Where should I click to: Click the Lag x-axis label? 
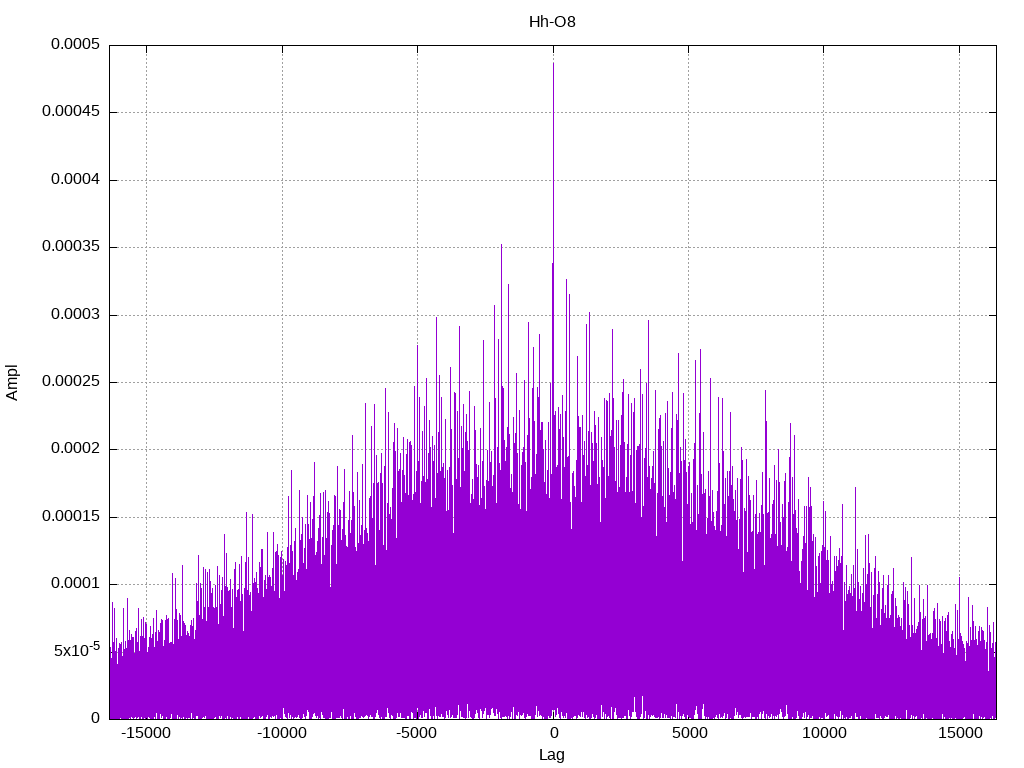(552, 755)
